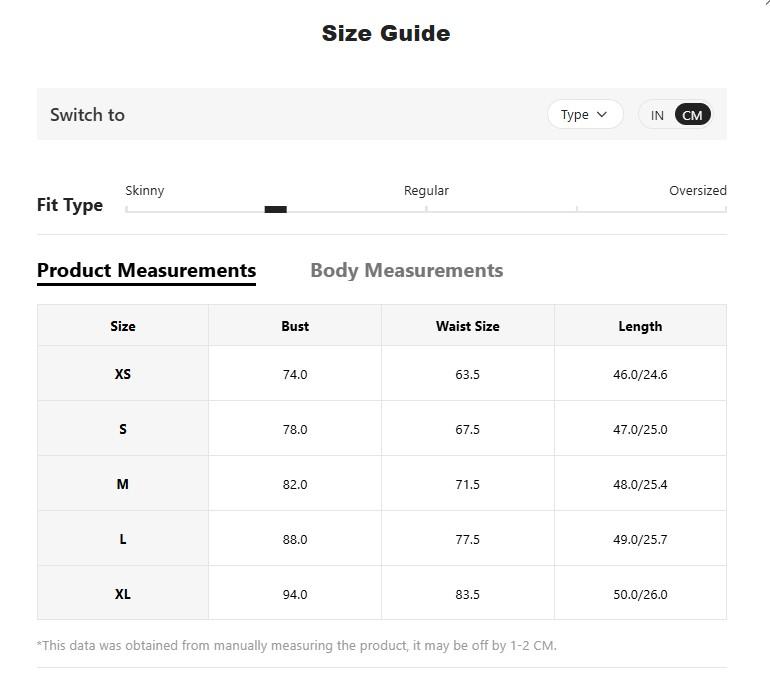
Task: Click the Regular fit label
Action: pyautogui.click(x=426, y=190)
